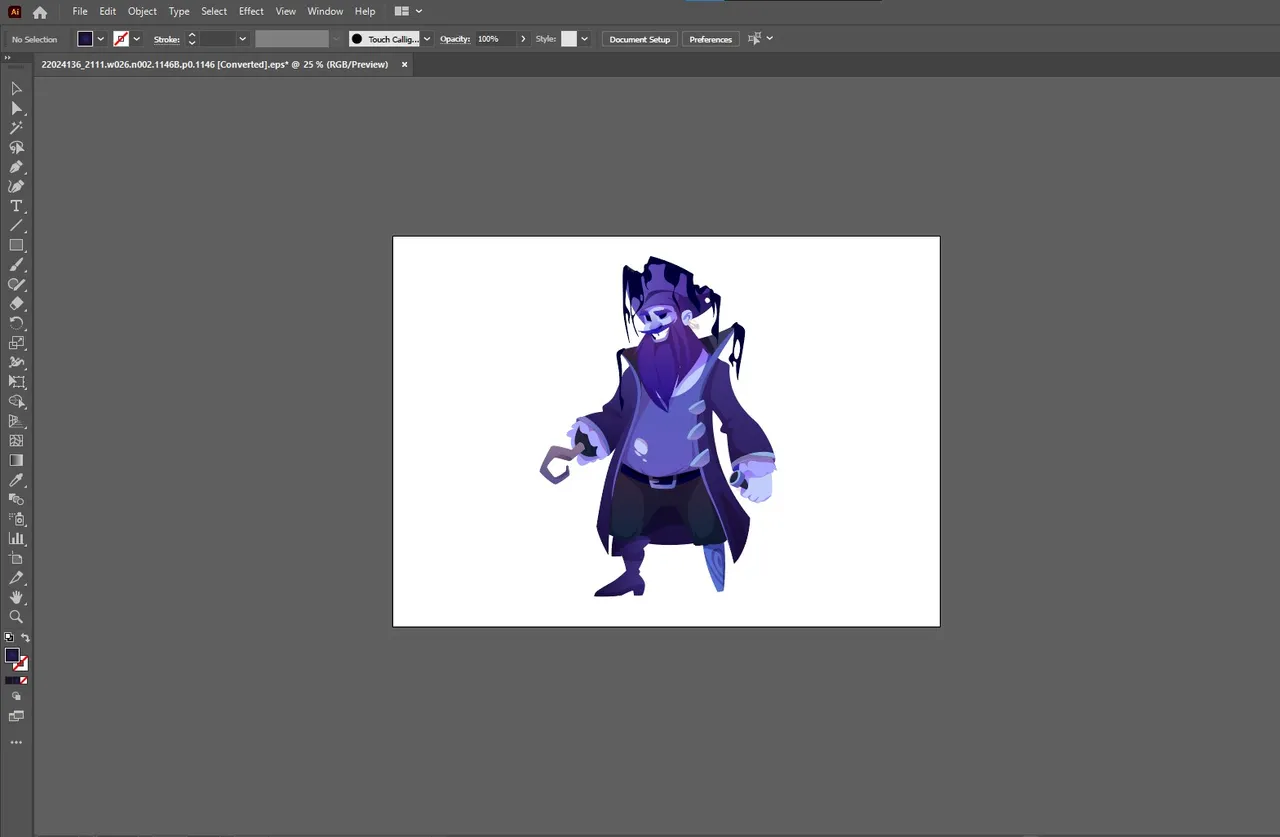Pick the Perspective Grid tool
Image resolution: width=1280 pixels, height=837 pixels.
16,421
